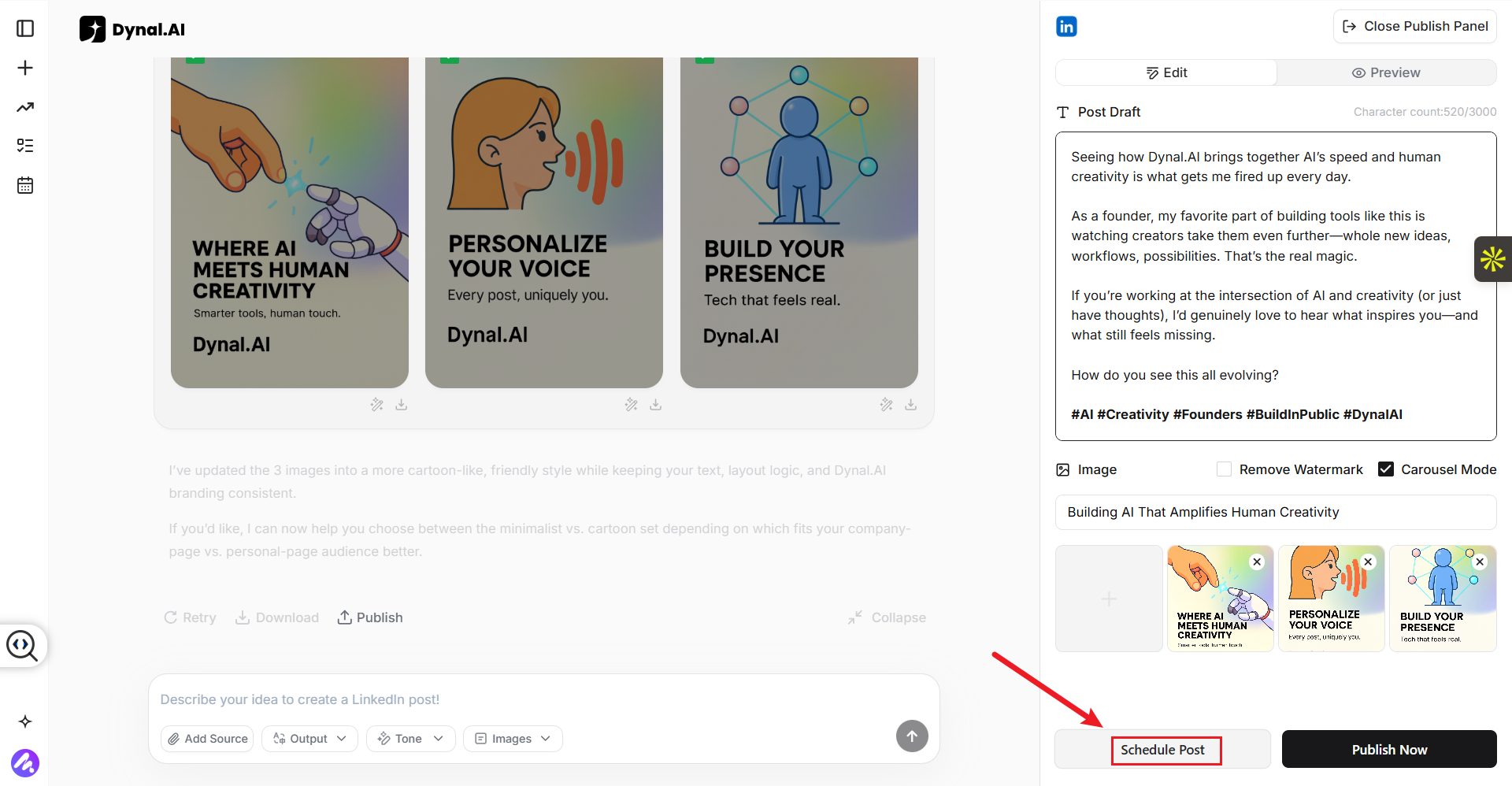This screenshot has width=1512, height=786.
Task: Collapse the response section
Action: click(x=888, y=617)
